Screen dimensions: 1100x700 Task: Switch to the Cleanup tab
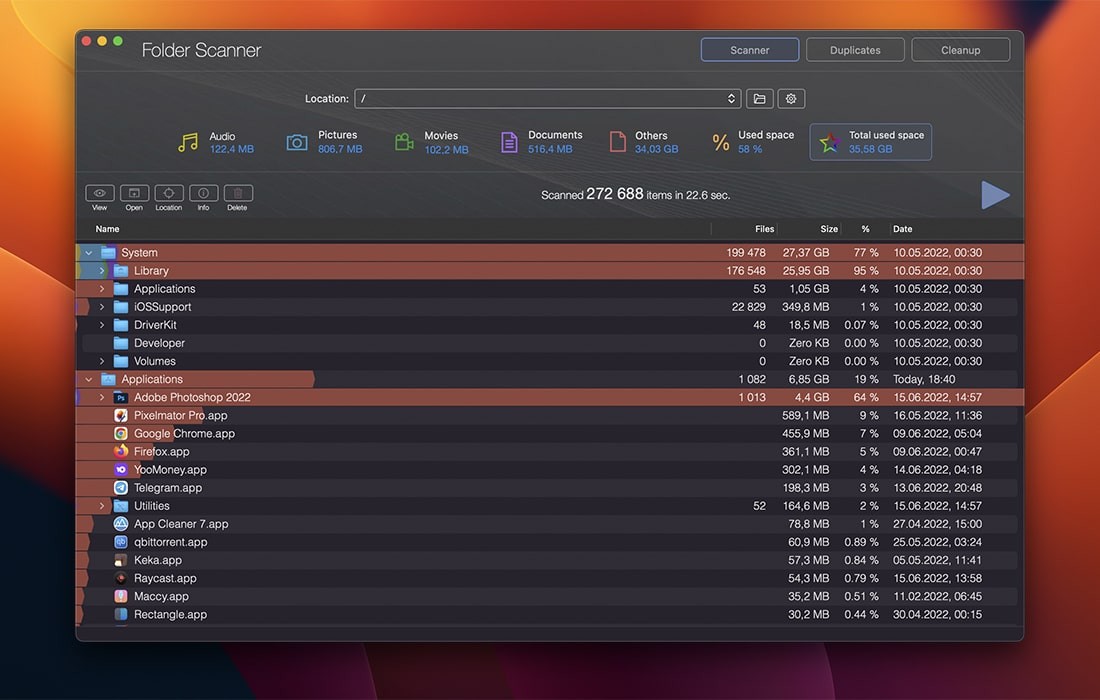click(960, 50)
